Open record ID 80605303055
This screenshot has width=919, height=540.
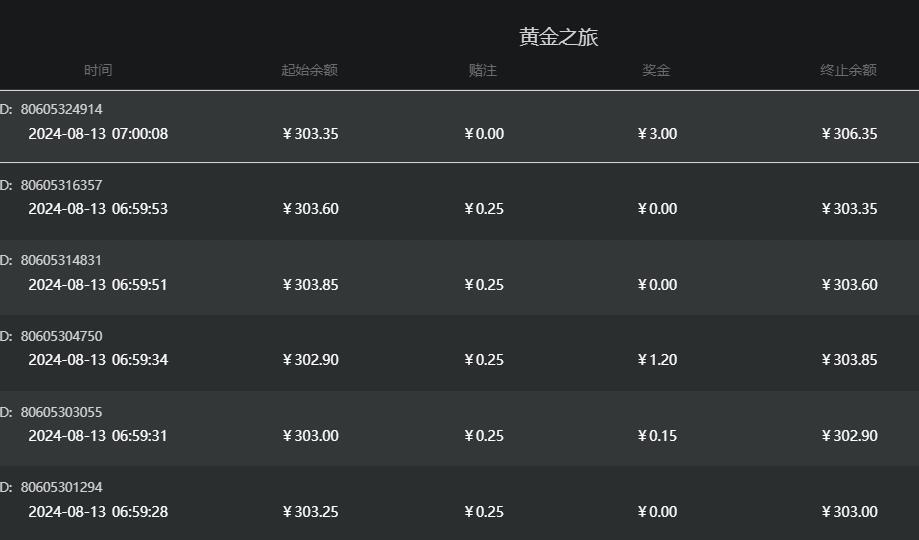click(61, 412)
